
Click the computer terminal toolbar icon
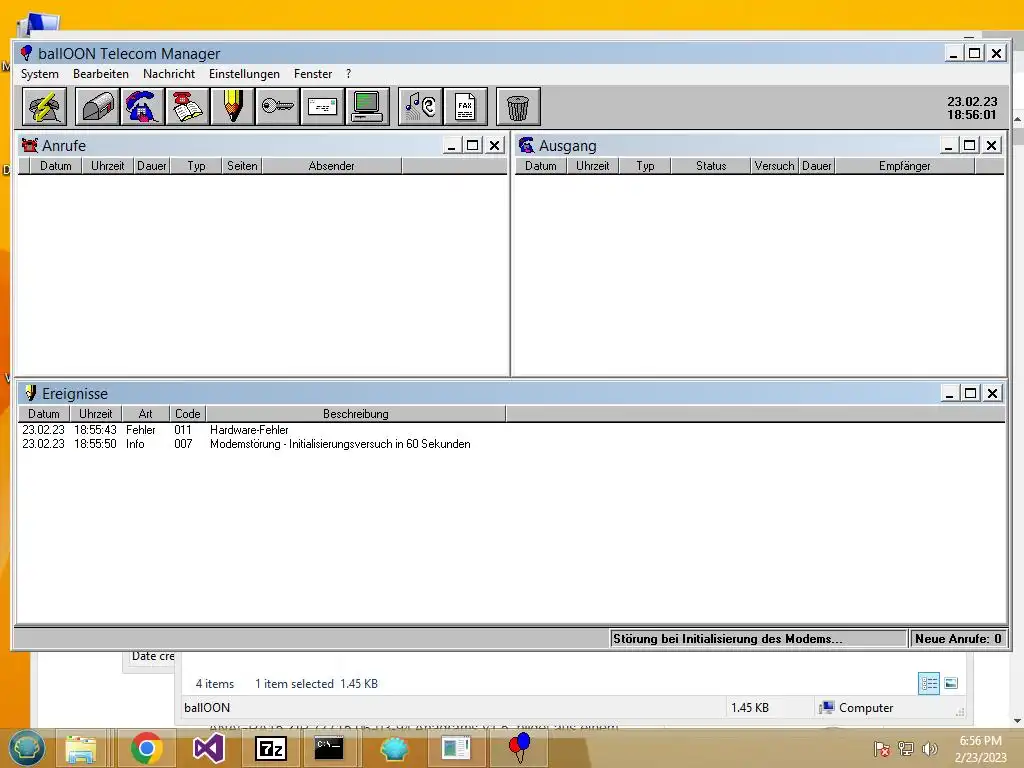(368, 106)
